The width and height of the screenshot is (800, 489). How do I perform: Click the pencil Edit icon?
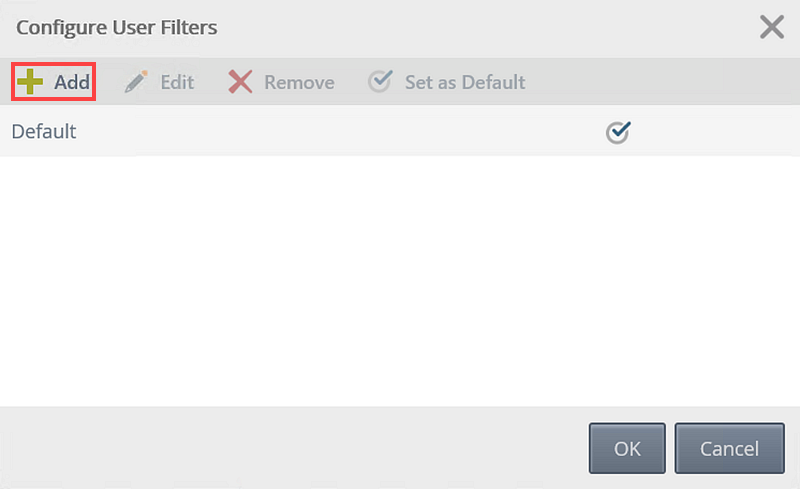pos(136,82)
